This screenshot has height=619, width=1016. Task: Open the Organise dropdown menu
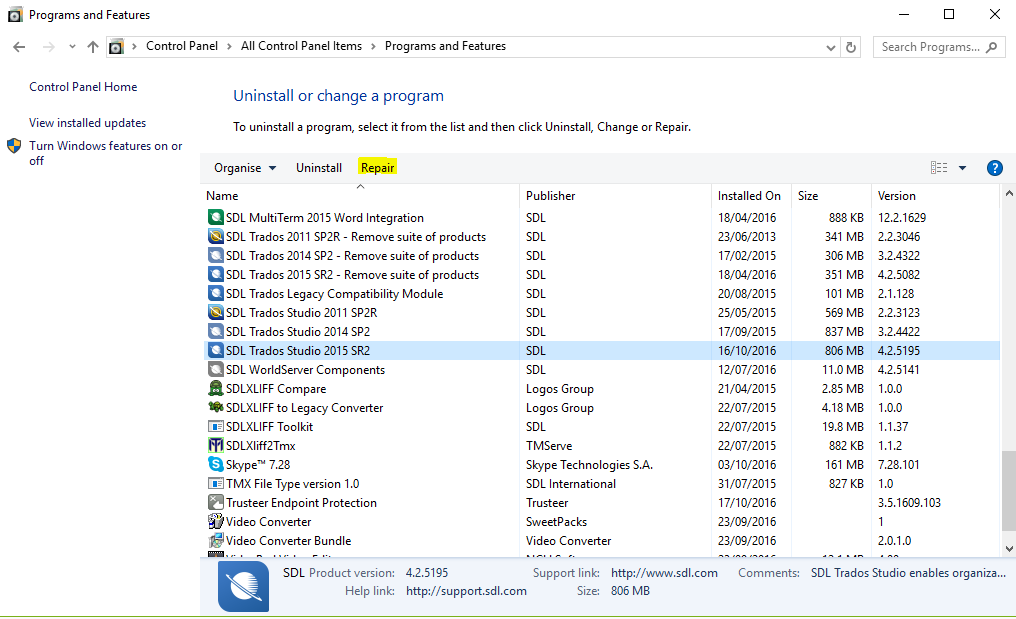245,168
